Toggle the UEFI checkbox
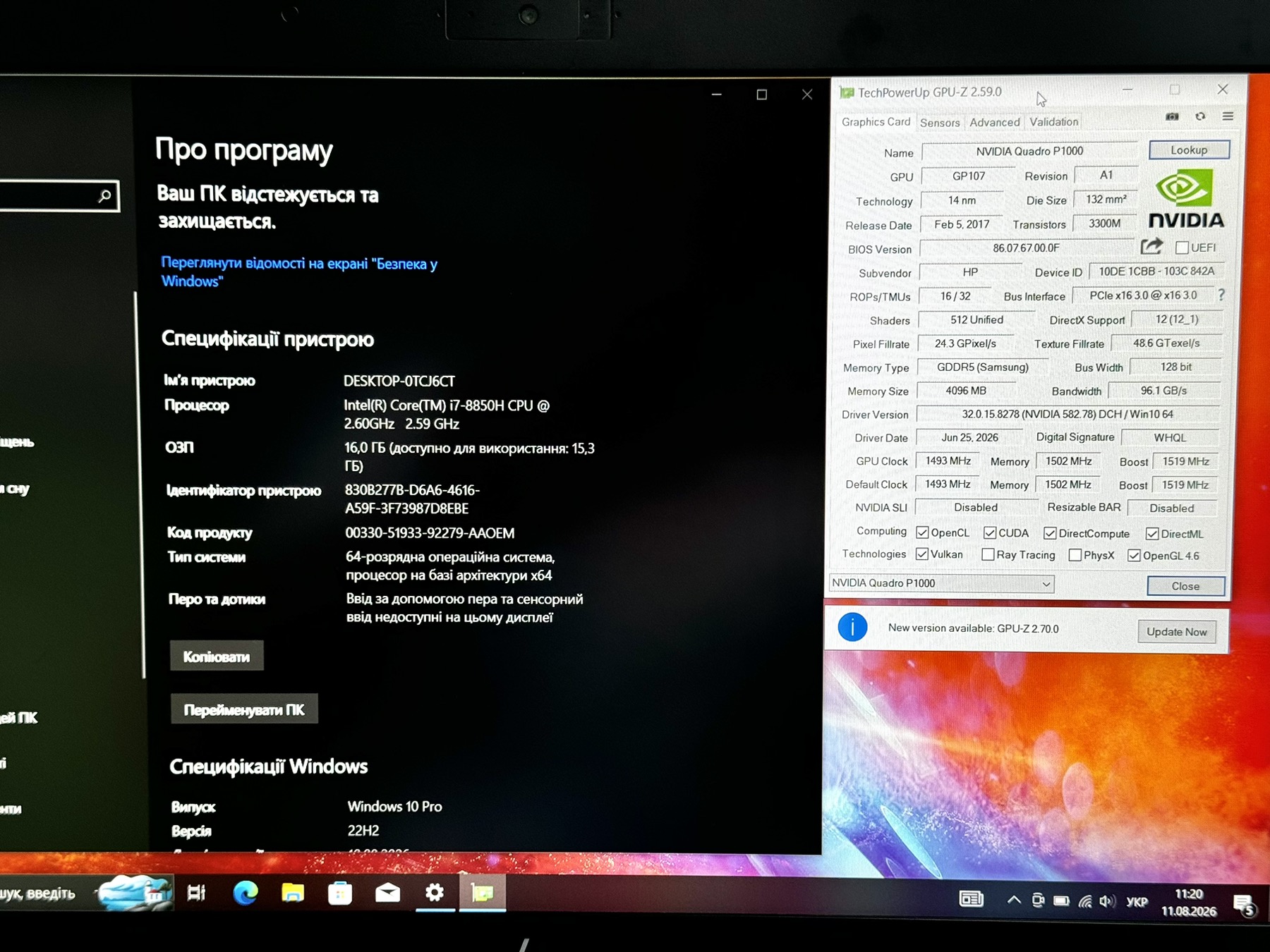The height and width of the screenshot is (952, 1270). click(1182, 248)
